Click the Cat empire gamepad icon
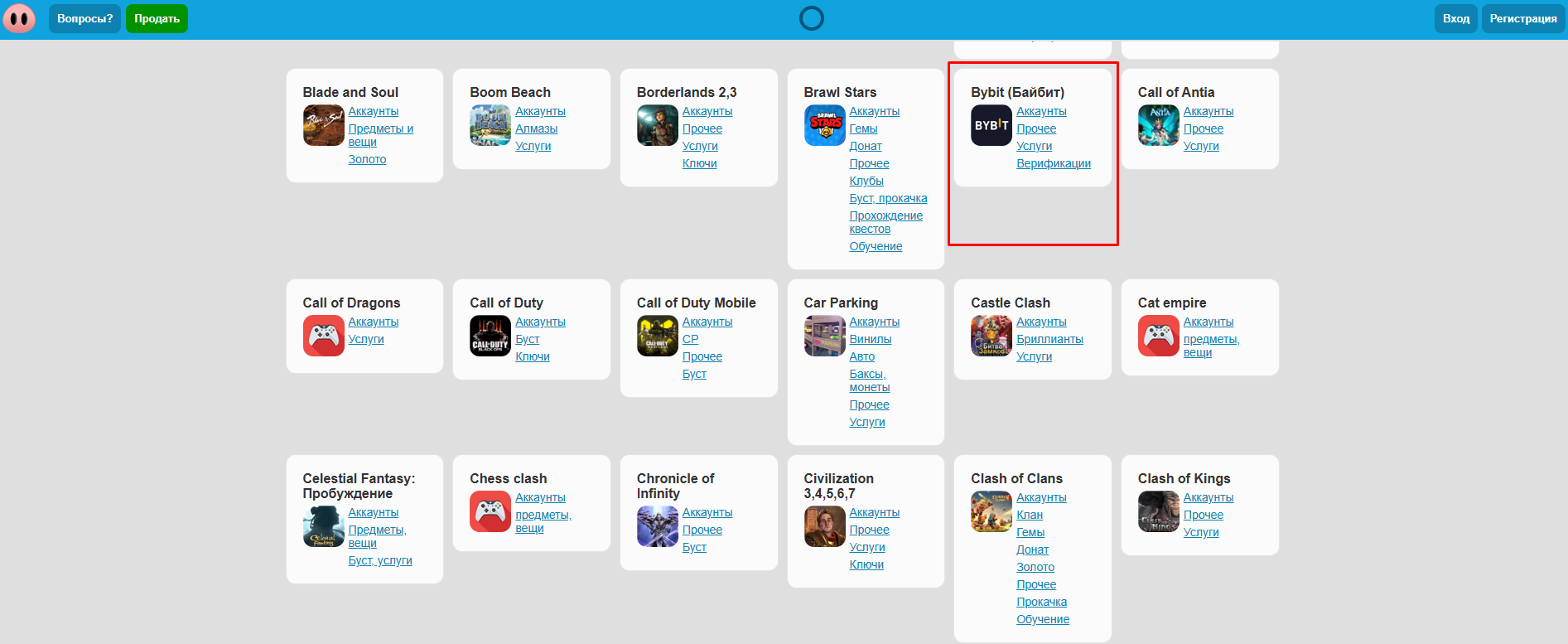The width and height of the screenshot is (1568, 644). click(1159, 336)
